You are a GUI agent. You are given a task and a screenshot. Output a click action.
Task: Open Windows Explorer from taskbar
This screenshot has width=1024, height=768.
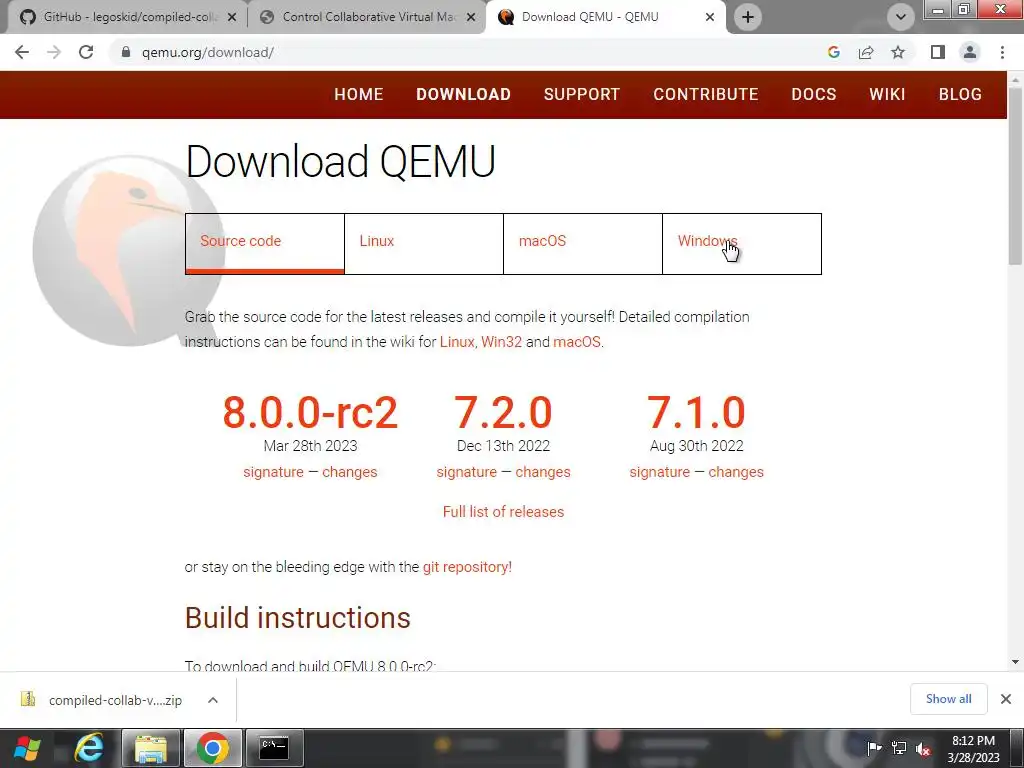(150, 748)
